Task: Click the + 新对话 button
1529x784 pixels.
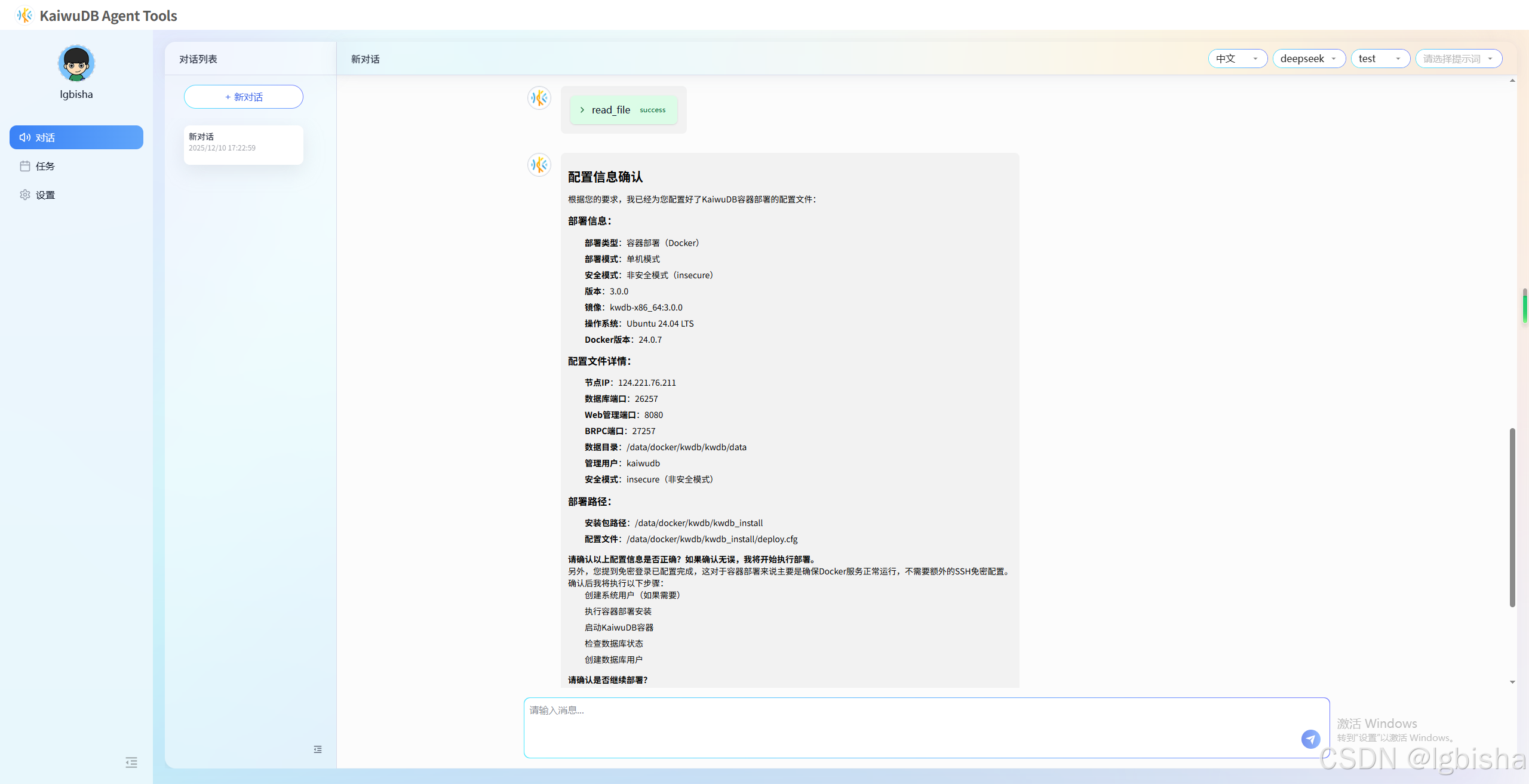Action: coord(244,97)
